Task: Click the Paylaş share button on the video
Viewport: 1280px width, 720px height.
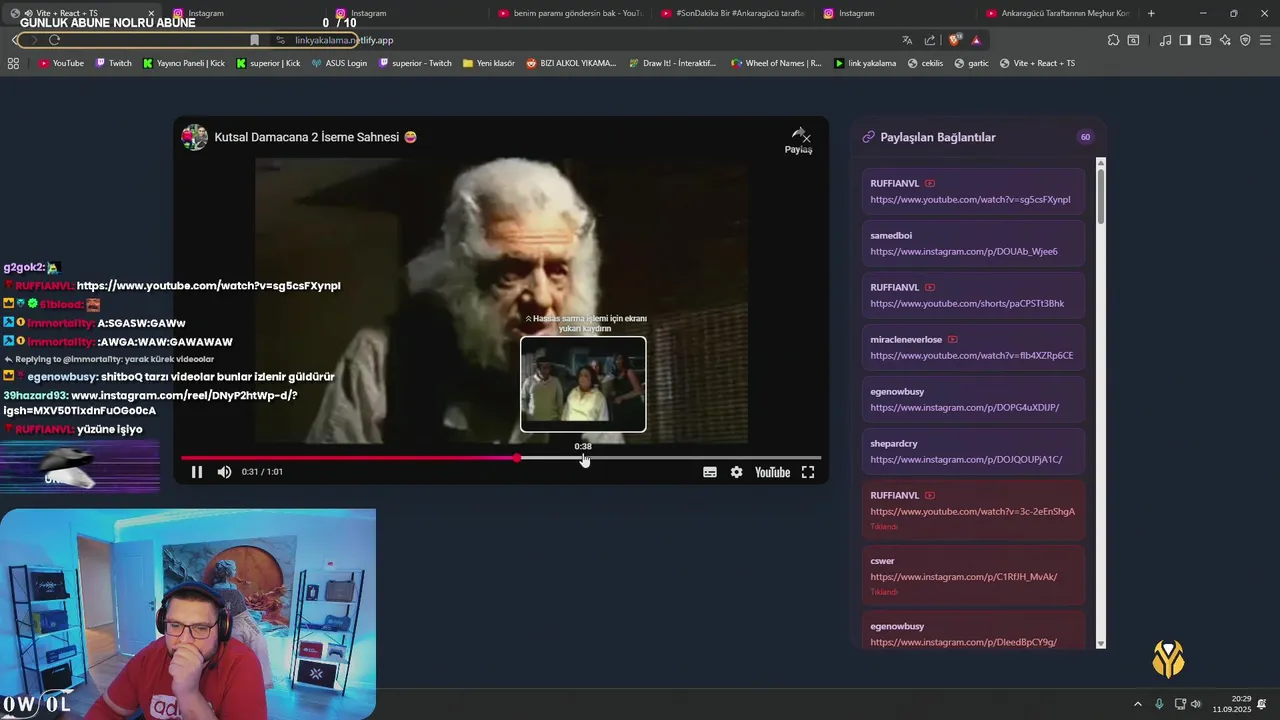Action: [798, 141]
